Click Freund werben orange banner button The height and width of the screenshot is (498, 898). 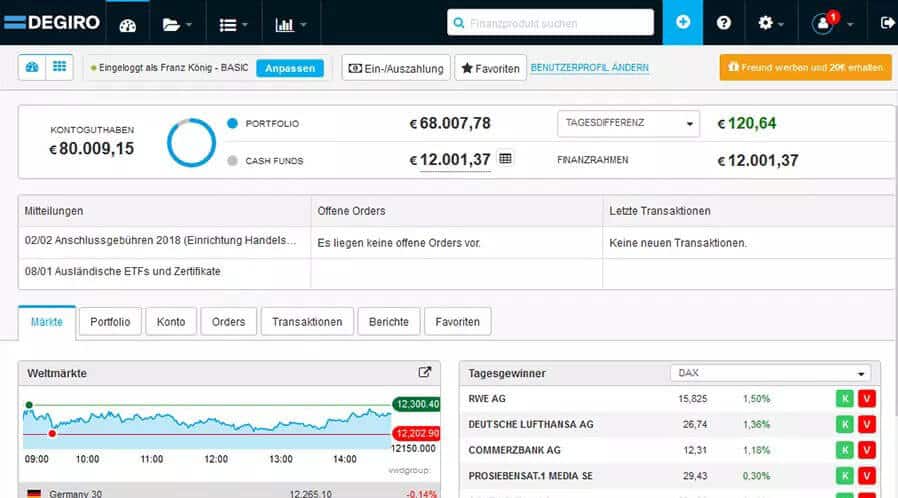[x=805, y=67]
